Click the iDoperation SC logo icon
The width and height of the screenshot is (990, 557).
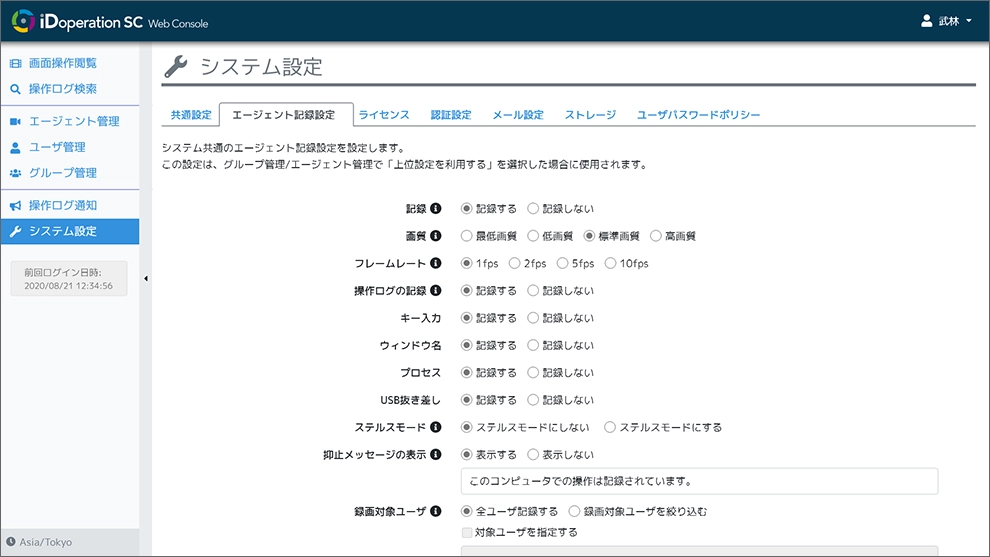point(23,21)
